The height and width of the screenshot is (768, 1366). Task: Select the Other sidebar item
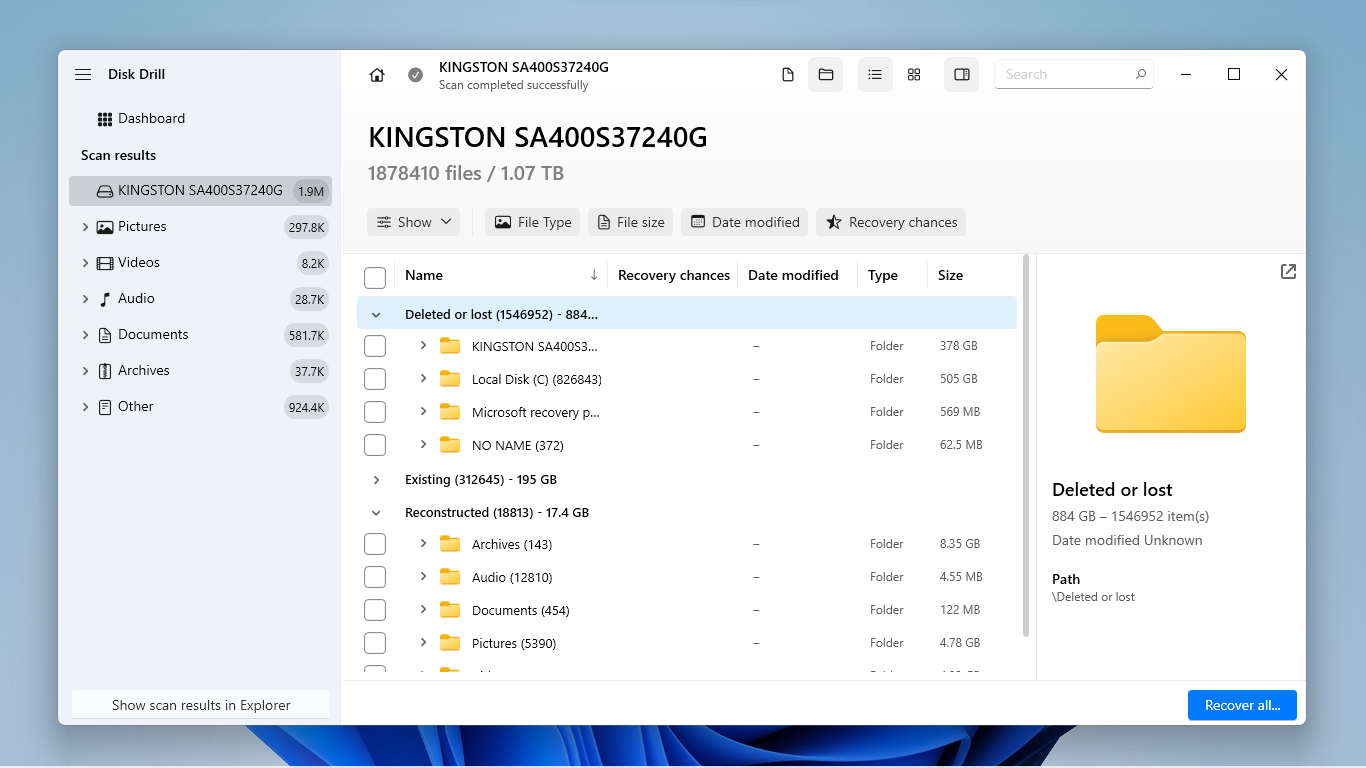pyautogui.click(x=136, y=407)
